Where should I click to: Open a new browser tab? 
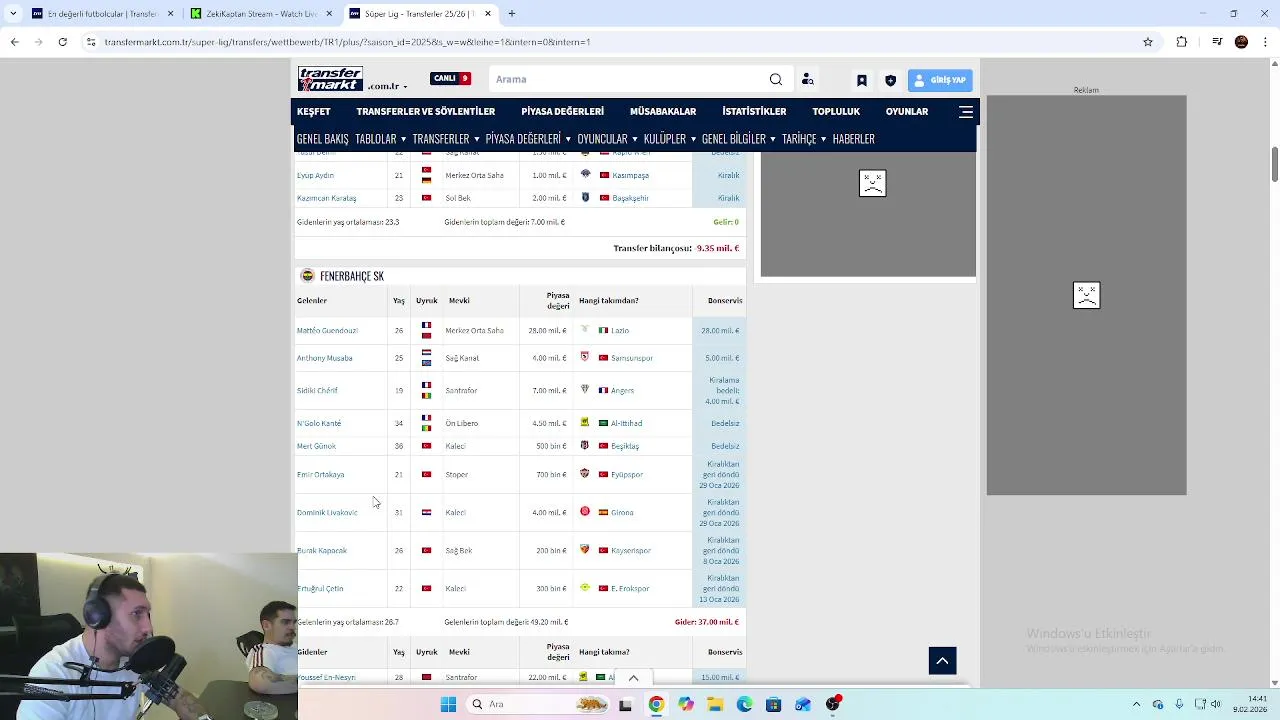pyautogui.click(x=511, y=14)
